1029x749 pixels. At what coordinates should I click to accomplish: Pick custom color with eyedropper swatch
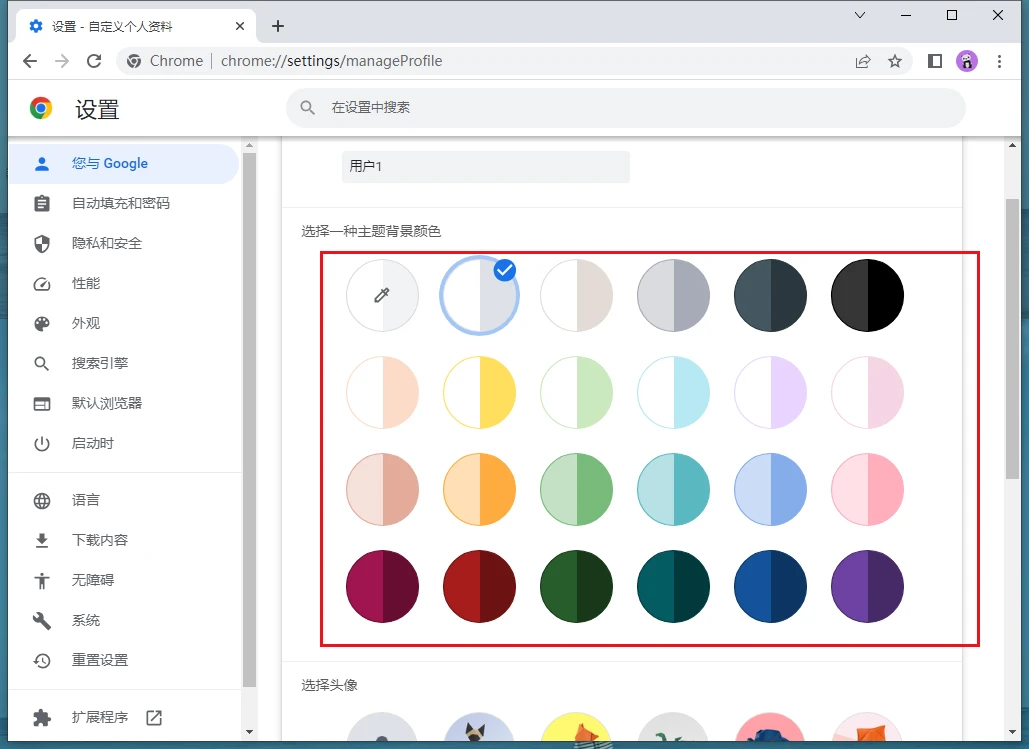382,295
